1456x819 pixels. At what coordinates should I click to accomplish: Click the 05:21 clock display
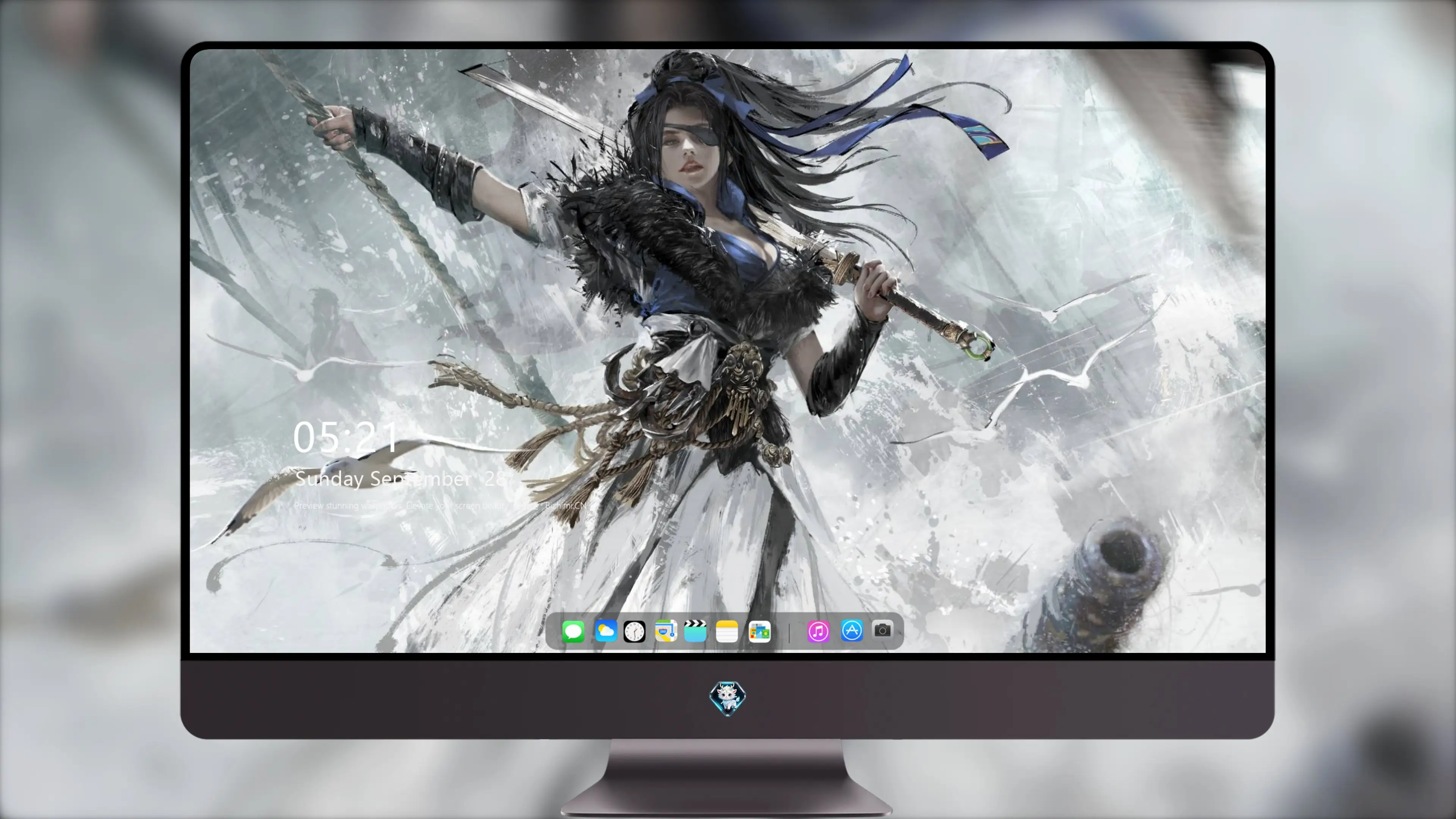pyautogui.click(x=345, y=437)
